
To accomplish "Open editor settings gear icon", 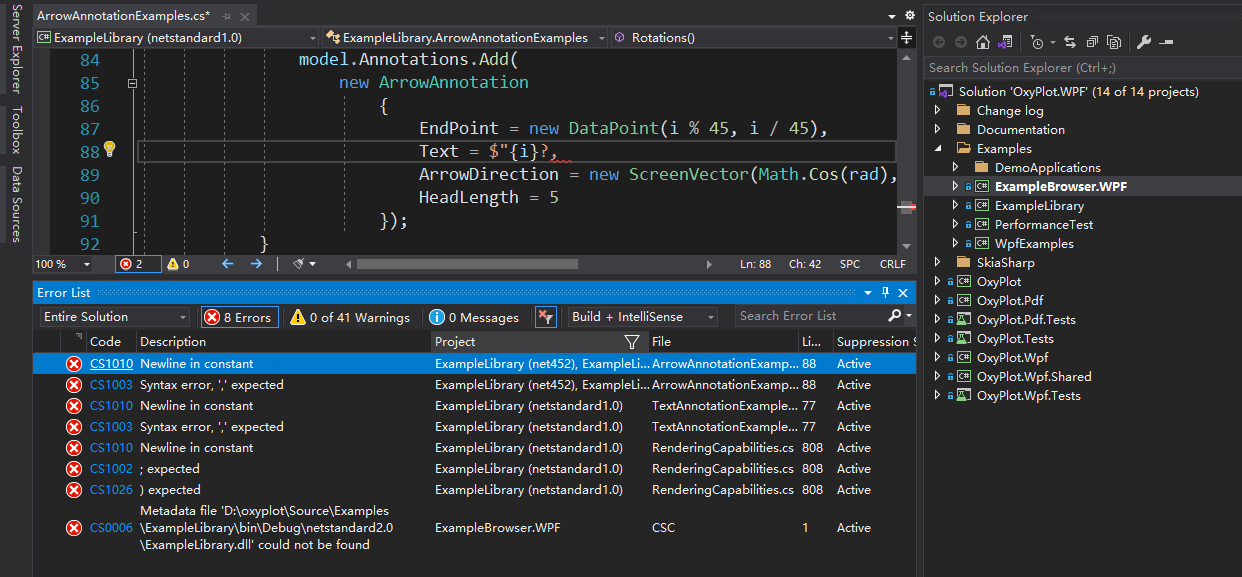I will pos(909,16).
